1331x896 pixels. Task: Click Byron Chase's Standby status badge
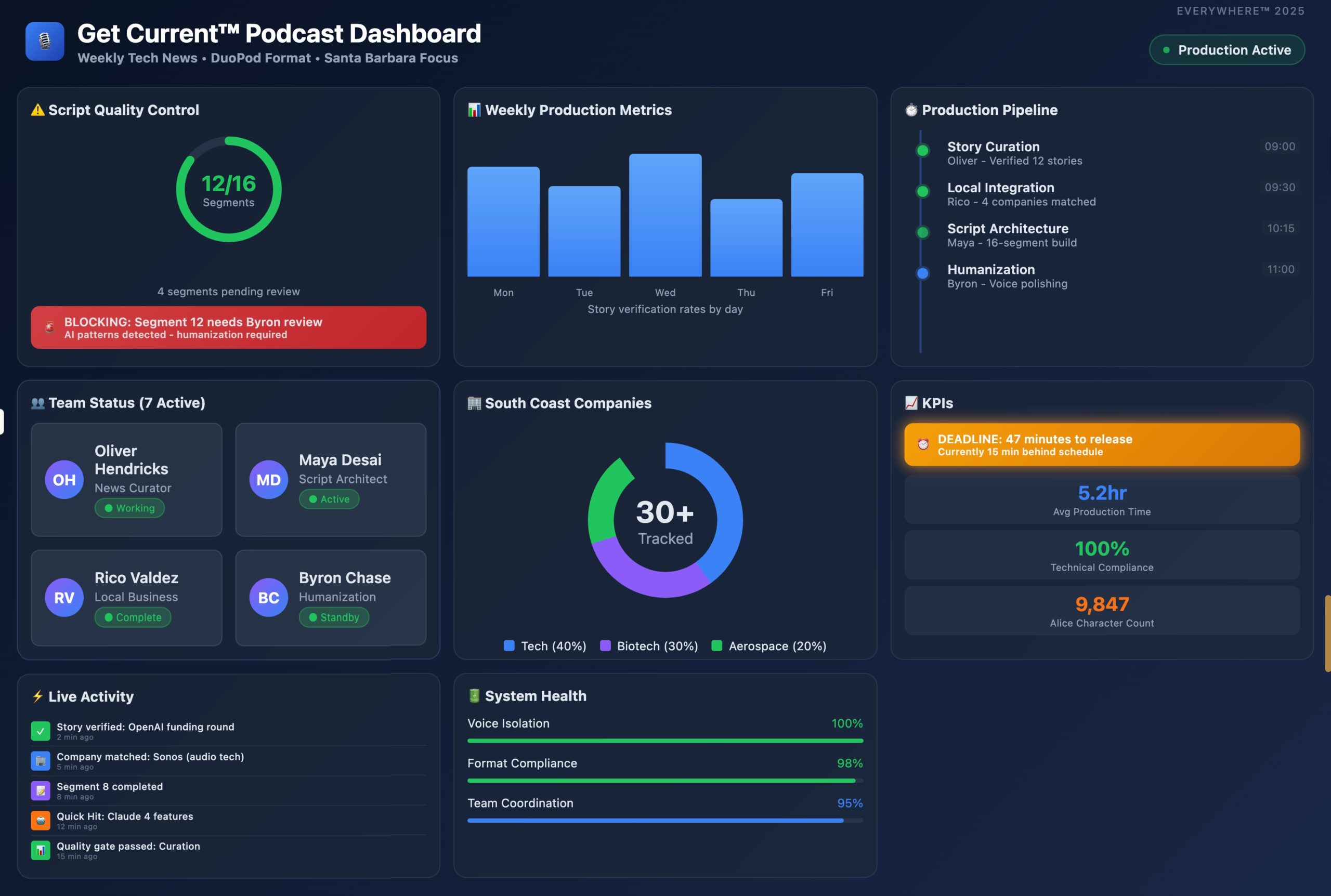[x=334, y=617]
